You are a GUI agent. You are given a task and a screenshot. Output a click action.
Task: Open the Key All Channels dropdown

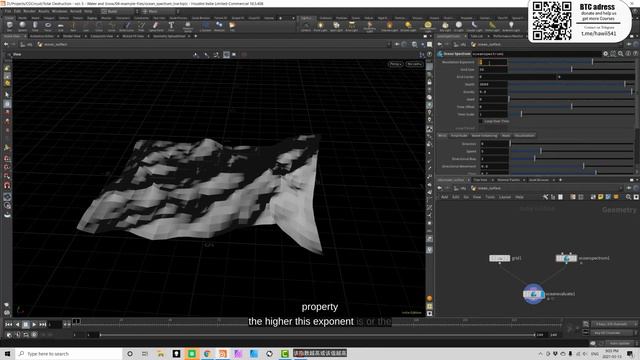point(613,333)
